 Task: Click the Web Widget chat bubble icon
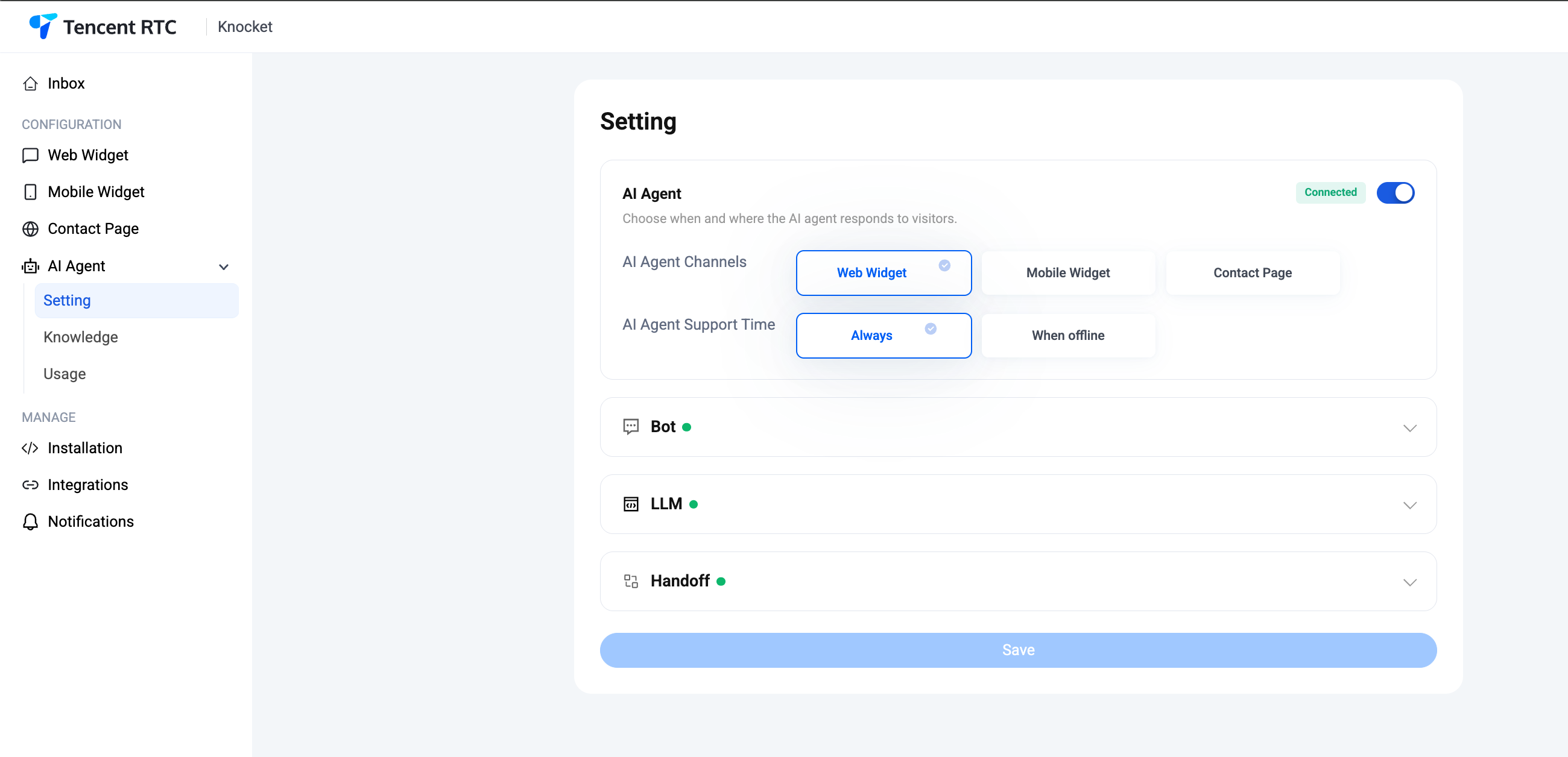tap(30, 155)
